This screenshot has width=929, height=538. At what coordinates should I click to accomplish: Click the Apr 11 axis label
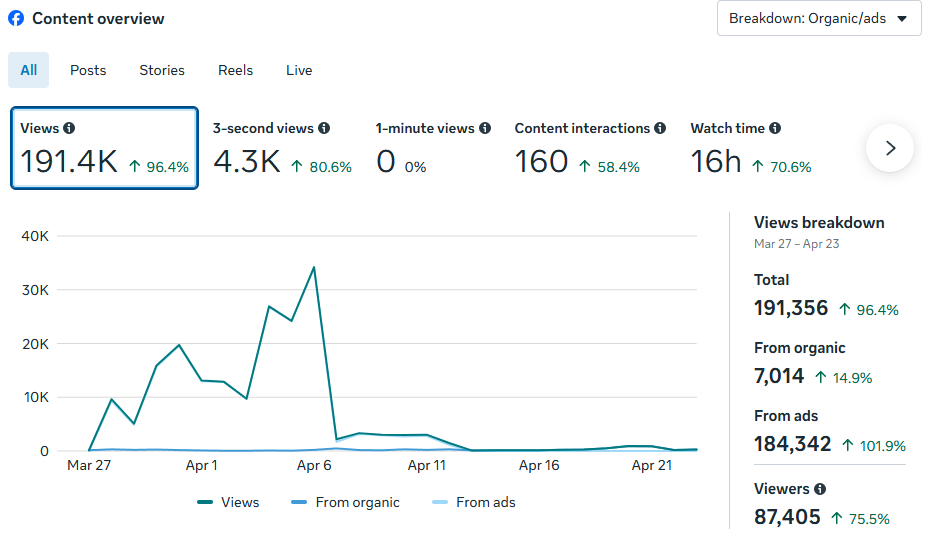click(x=427, y=465)
